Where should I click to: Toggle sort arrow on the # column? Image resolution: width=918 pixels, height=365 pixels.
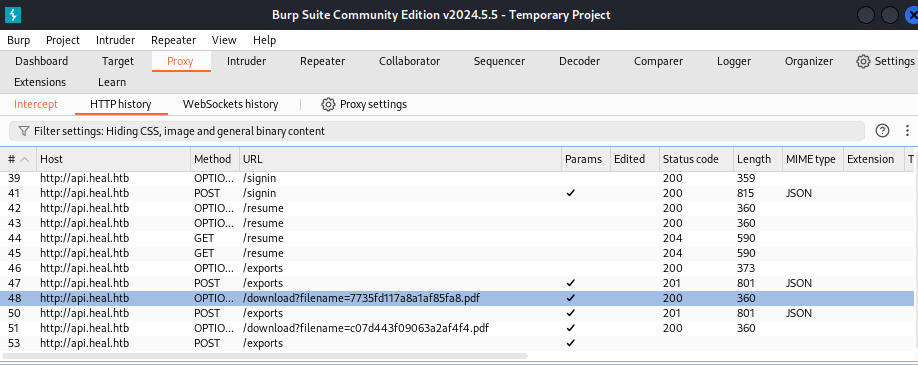[x=25, y=159]
